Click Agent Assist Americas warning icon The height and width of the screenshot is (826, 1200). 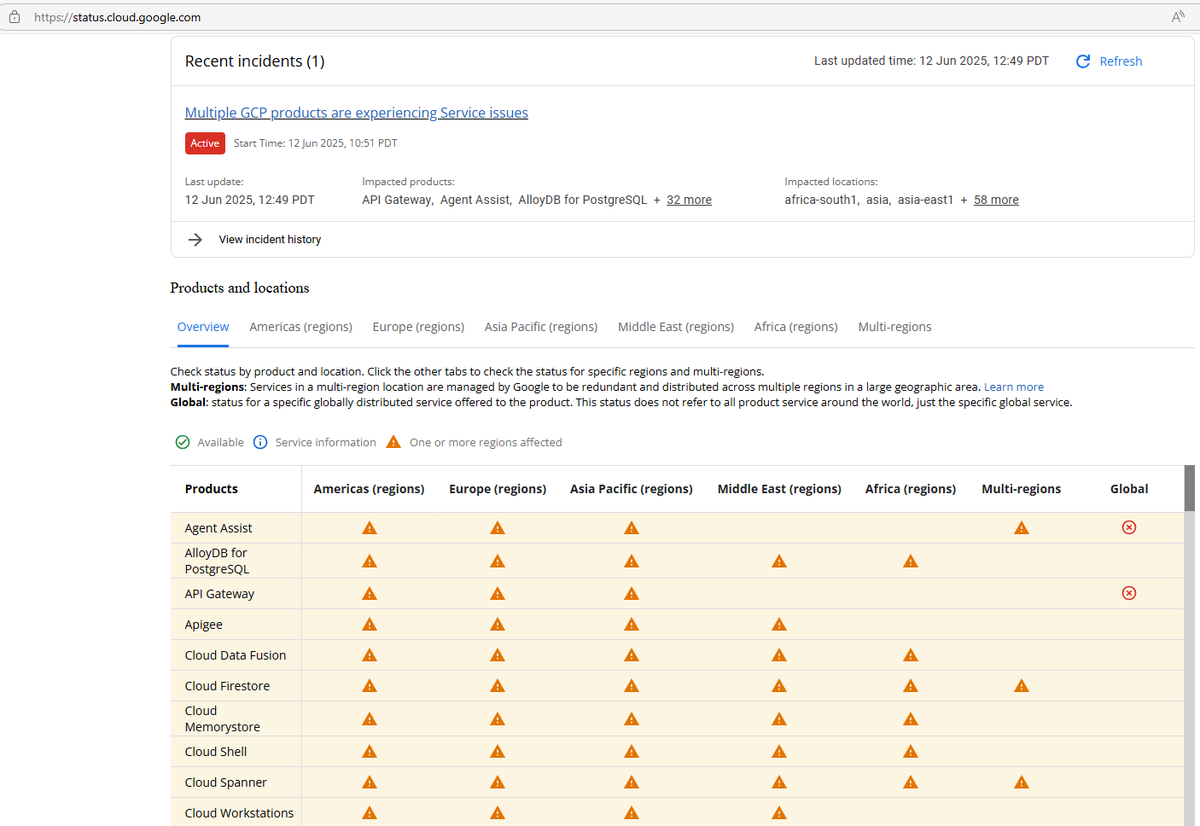(x=369, y=528)
